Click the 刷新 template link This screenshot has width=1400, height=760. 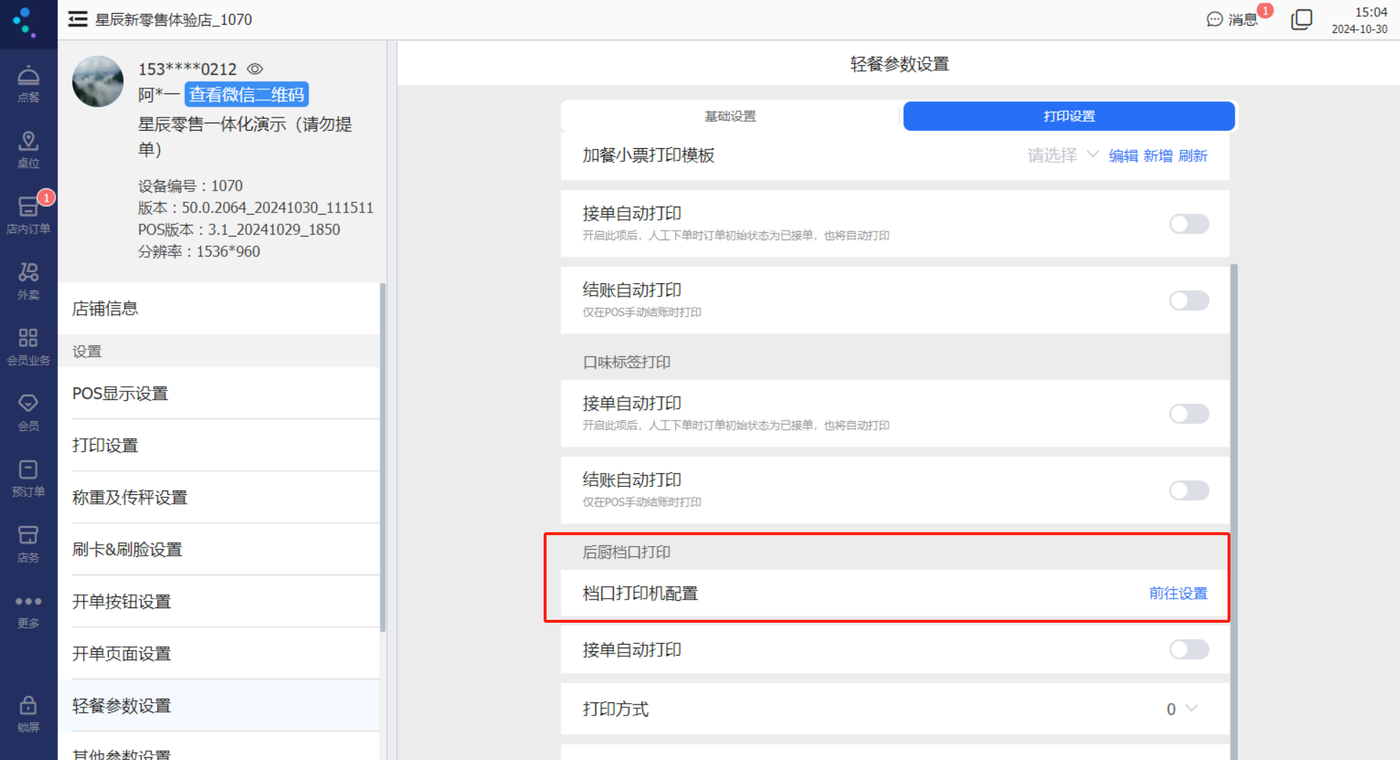click(x=1193, y=156)
